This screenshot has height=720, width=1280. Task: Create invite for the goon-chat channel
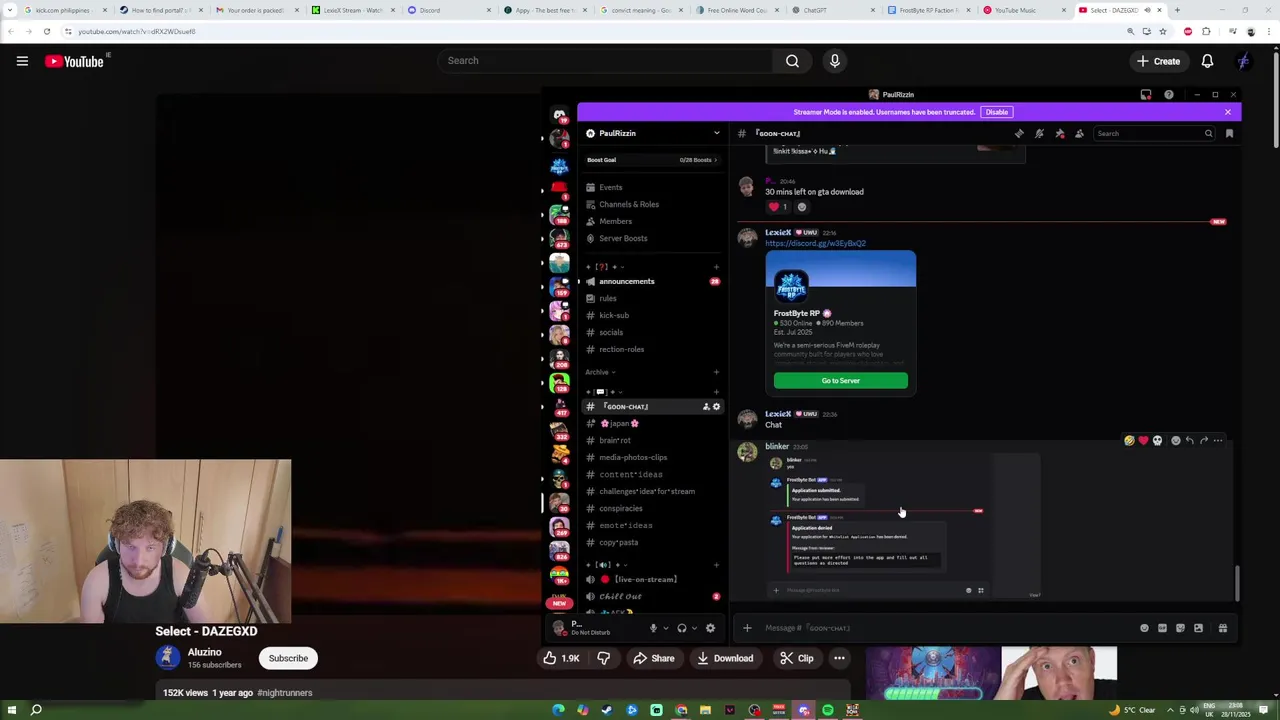pyautogui.click(x=706, y=407)
